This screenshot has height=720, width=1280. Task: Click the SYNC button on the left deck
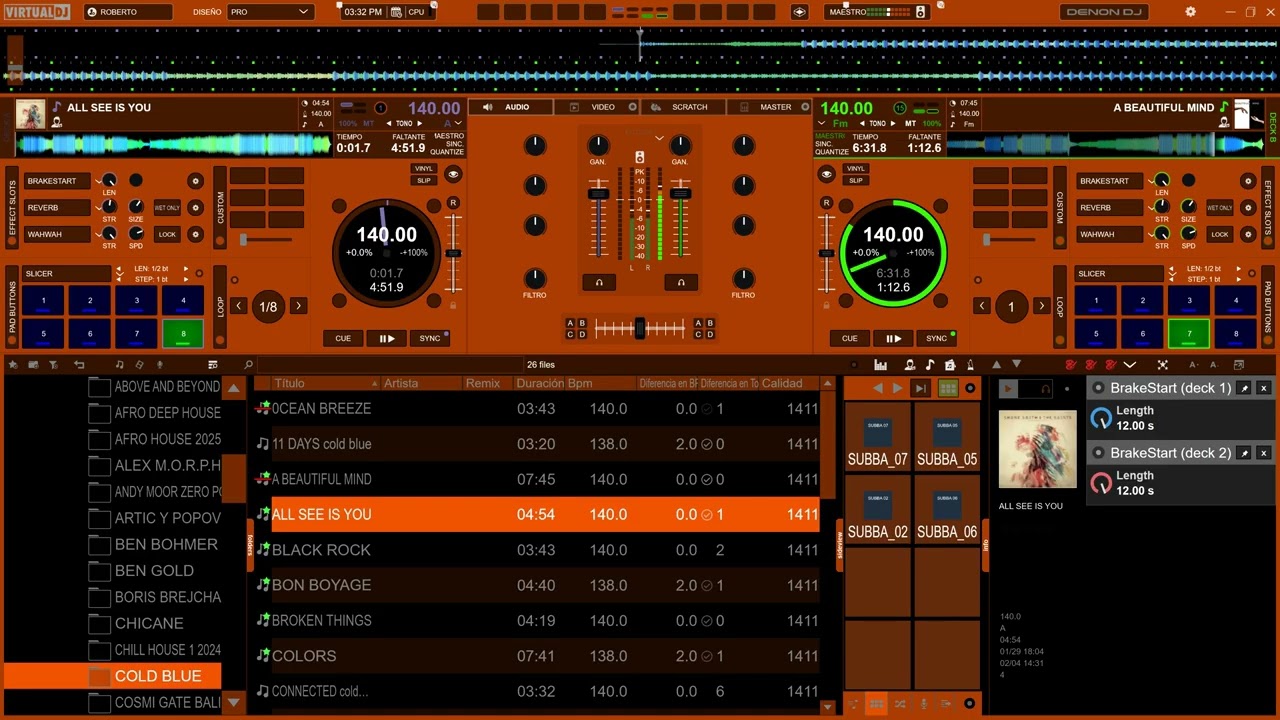430,338
